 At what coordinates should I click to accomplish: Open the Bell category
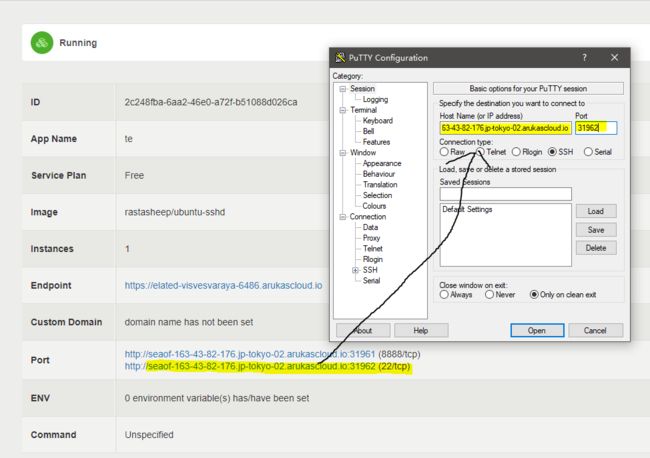point(368,131)
